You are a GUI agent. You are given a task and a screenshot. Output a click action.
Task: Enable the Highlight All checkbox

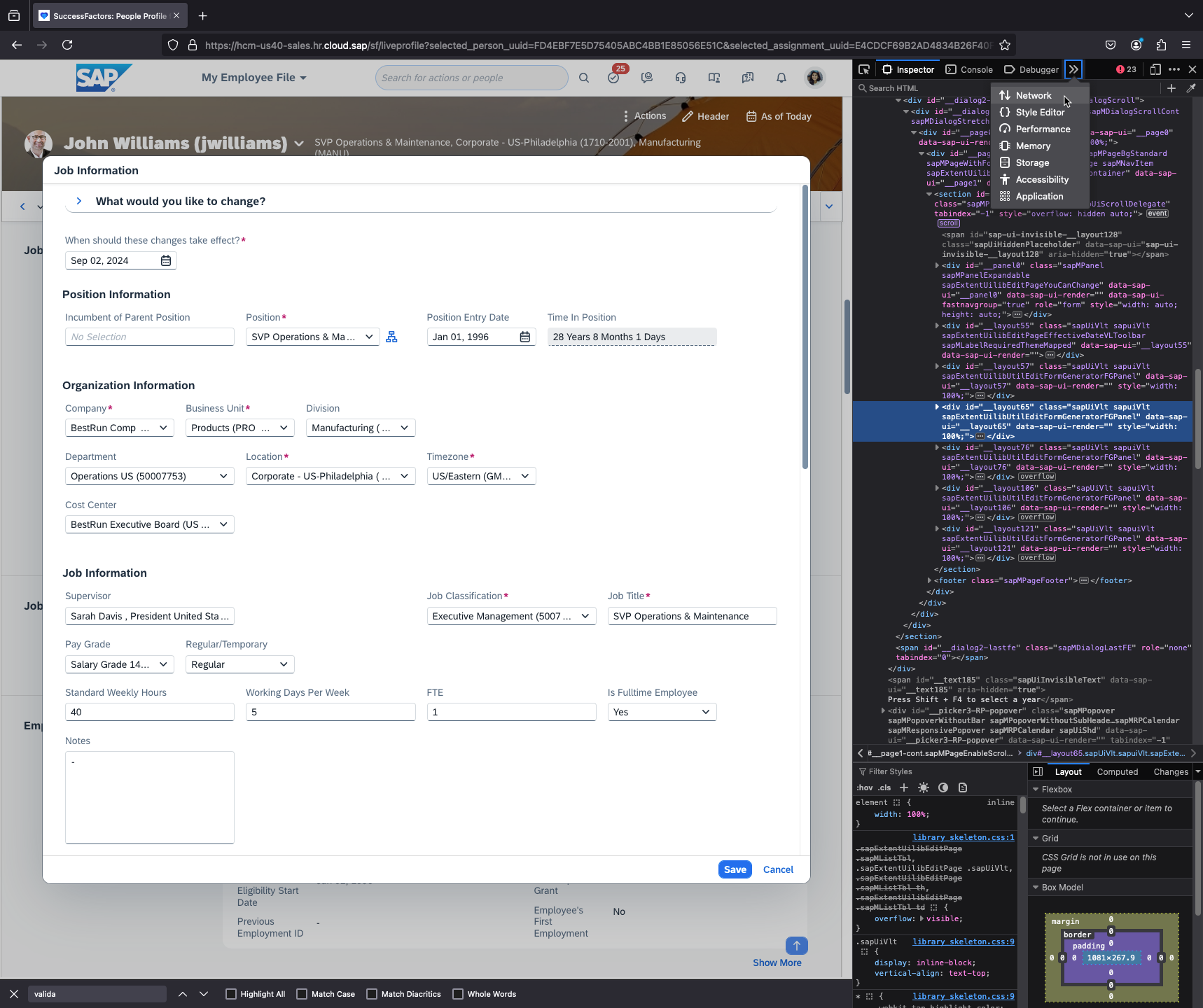point(231,994)
